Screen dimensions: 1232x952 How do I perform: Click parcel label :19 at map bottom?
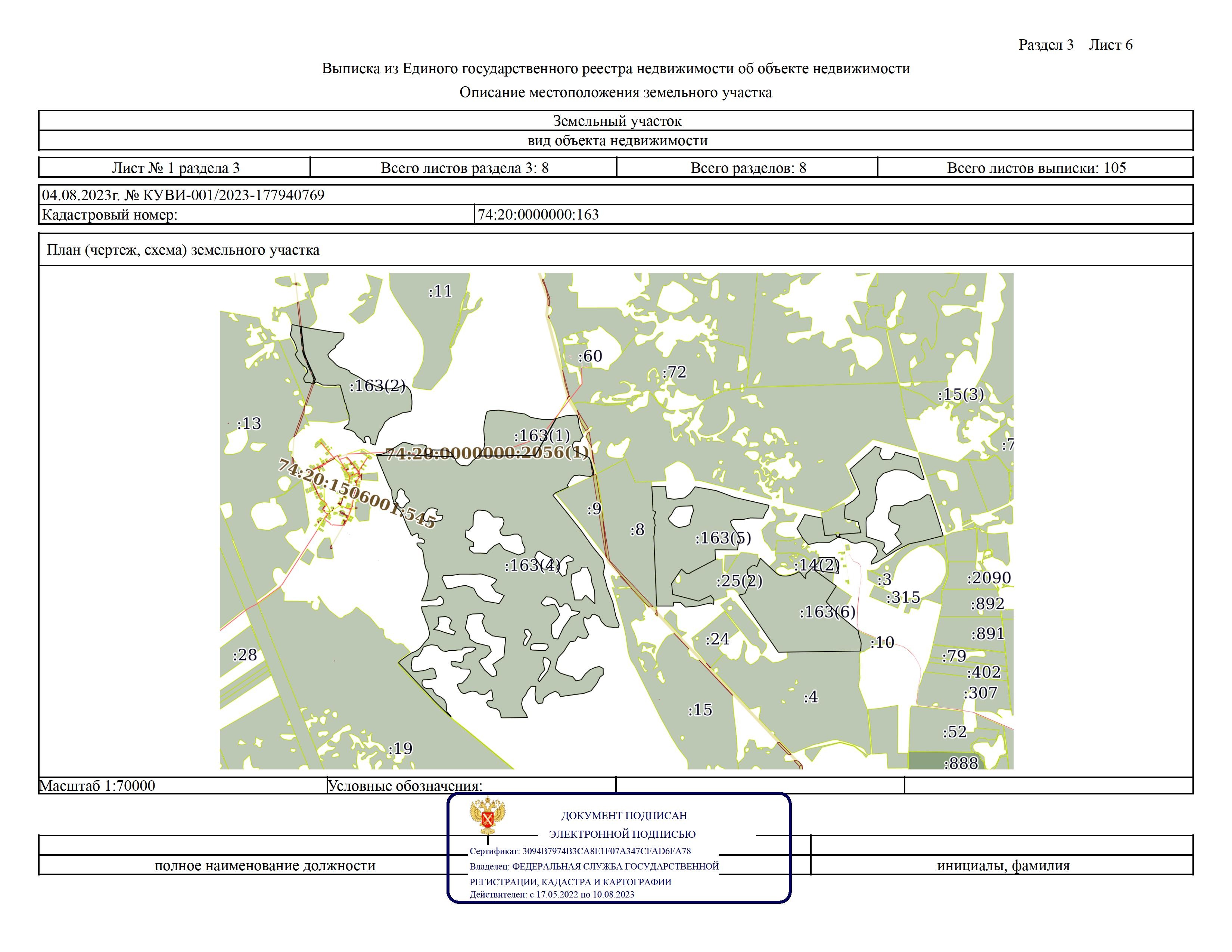[401, 749]
